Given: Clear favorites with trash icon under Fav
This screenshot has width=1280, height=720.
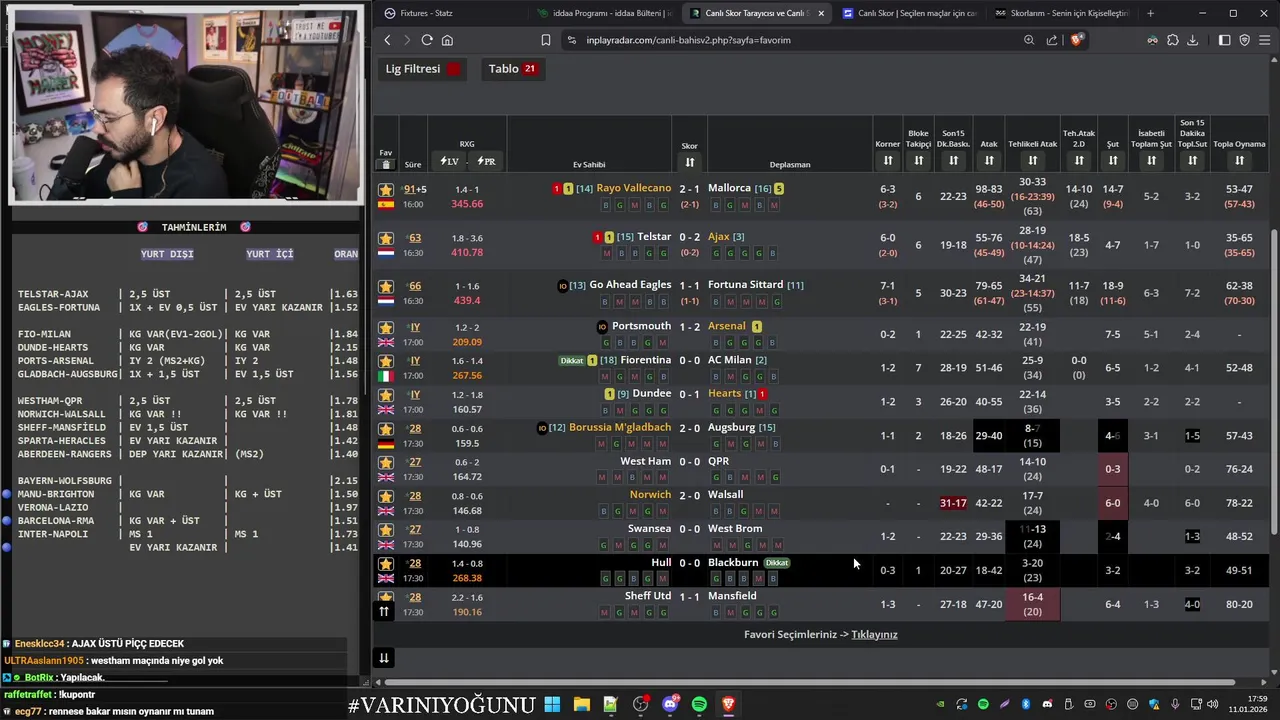Looking at the screenshot, I should 386,164.
